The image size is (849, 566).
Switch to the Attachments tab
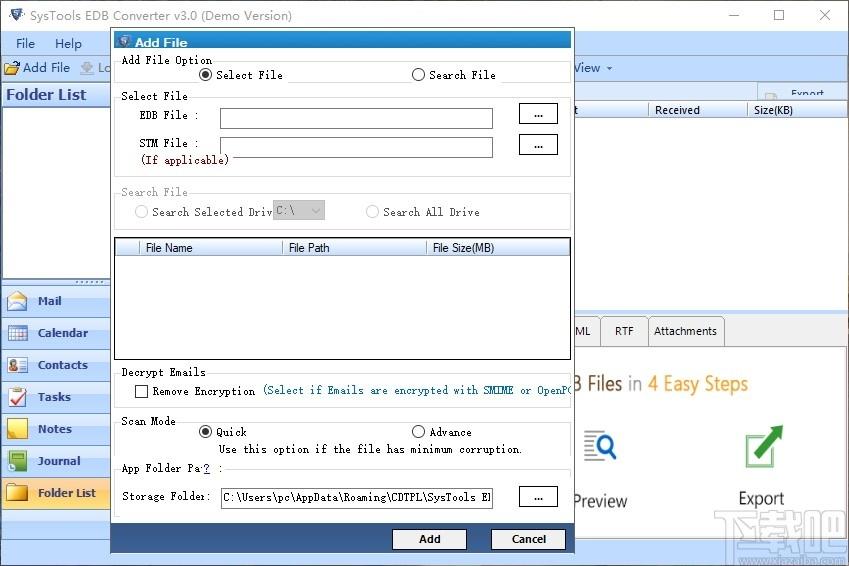[685, 331]
